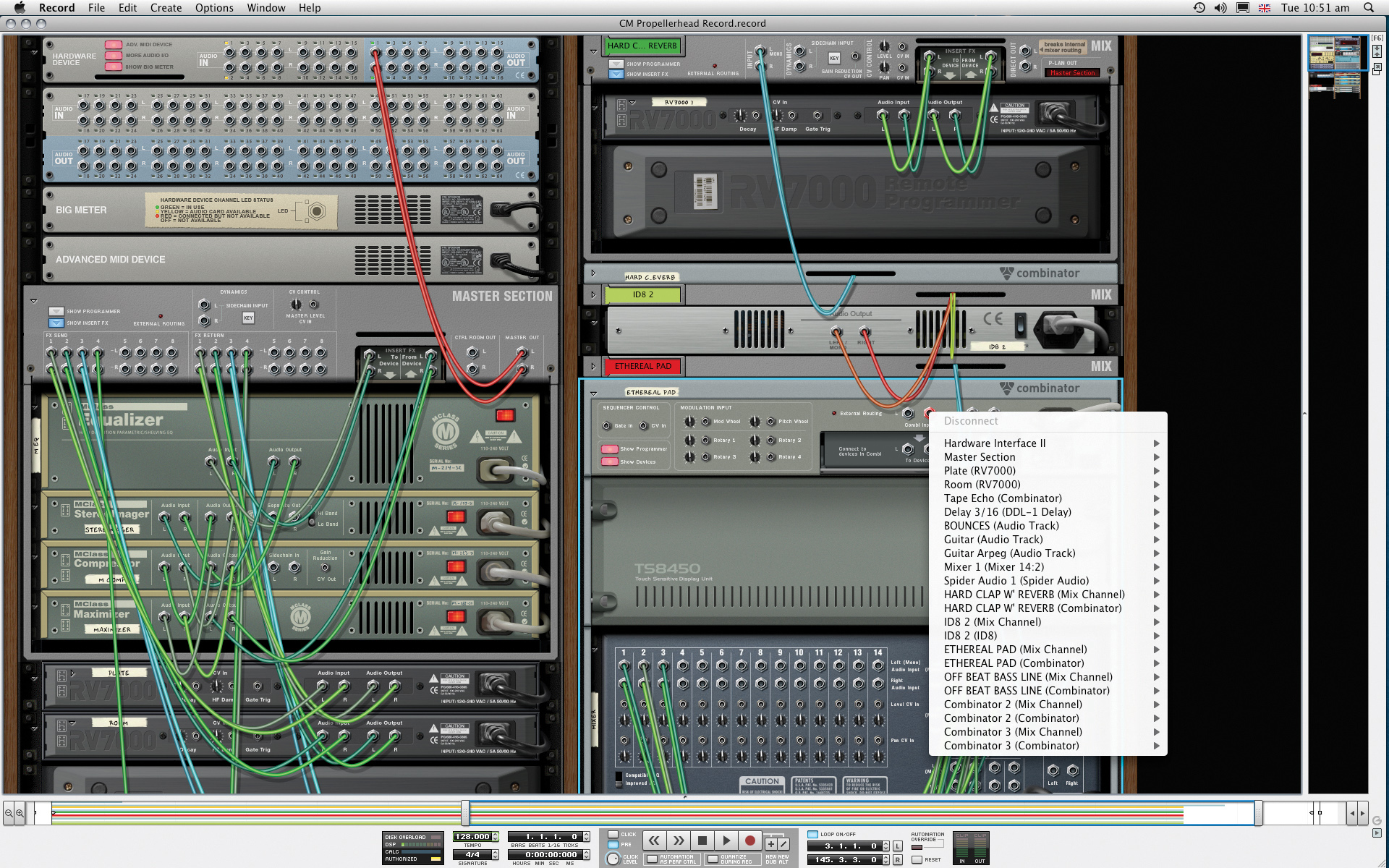Click the fast forward transport button
Viewport: 1389px width, 868px height.
pyautogui.click(x=678, y=841)
